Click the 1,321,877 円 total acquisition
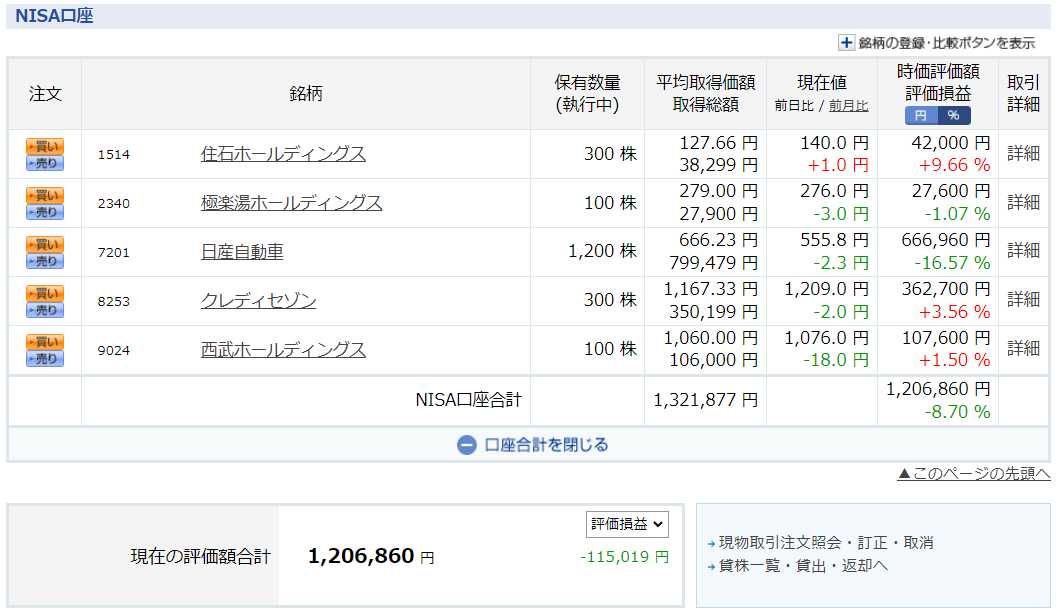The image size is (1059, 613). 706,400
